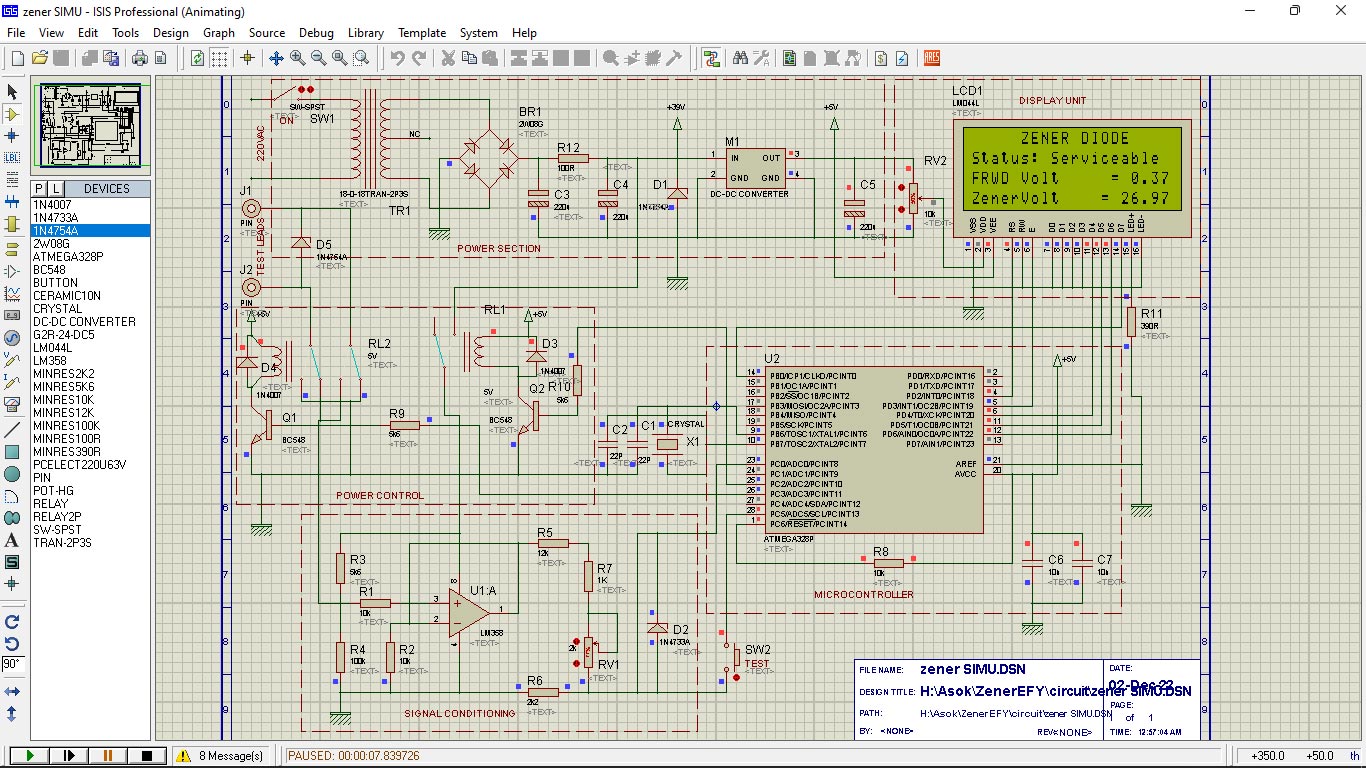Stop the simulation

coord(146,756)
